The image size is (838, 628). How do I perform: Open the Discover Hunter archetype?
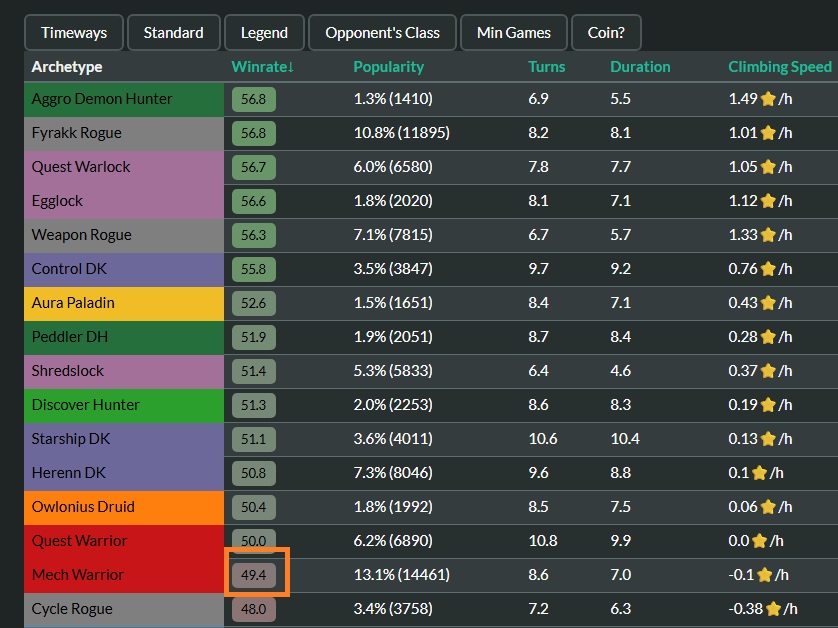tap(124, 405)
